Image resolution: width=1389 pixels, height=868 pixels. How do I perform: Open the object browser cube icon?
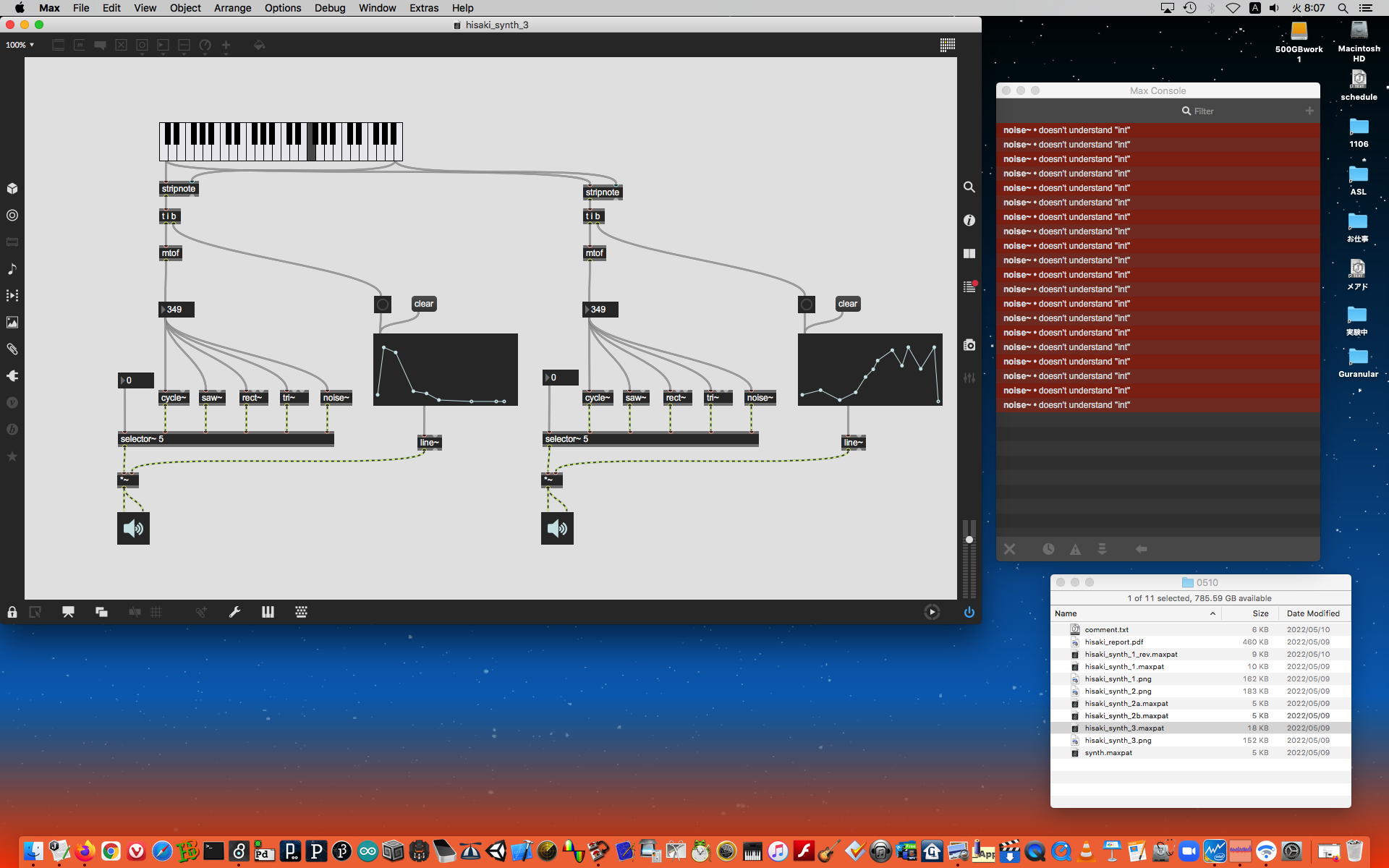12,188
